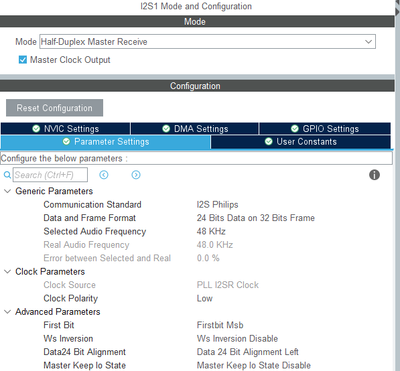Switch to DMA Settings tab

[x=195, y=129]
